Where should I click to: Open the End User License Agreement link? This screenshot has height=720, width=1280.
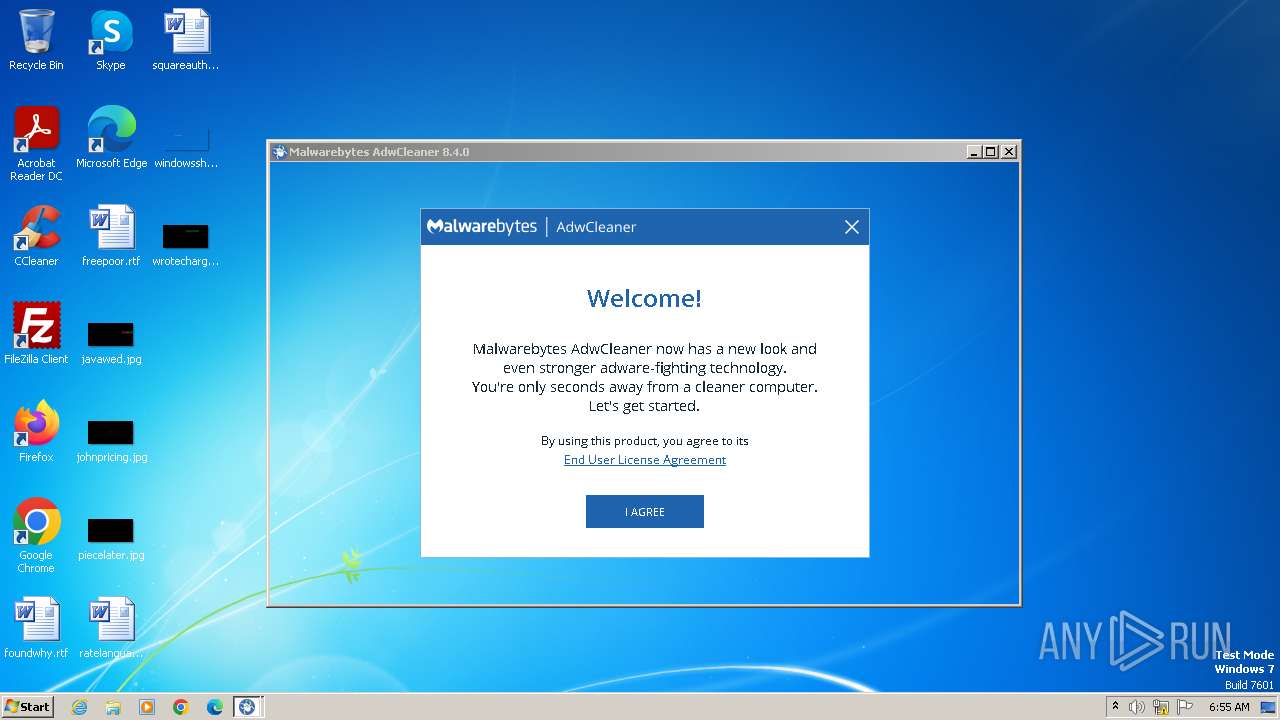[644, 460]
